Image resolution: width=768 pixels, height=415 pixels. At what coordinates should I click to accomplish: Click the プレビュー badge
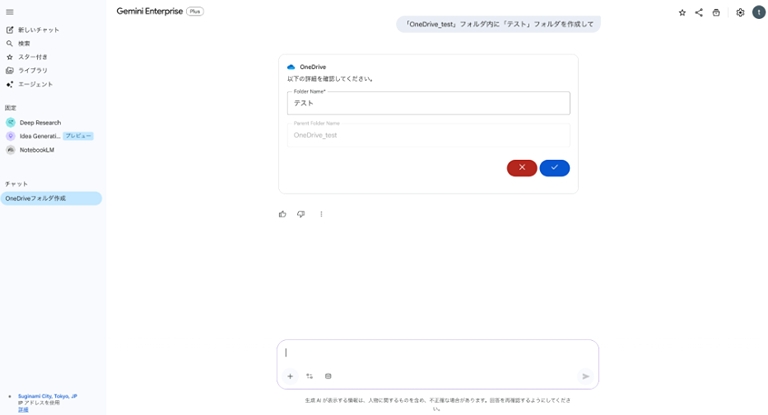pos(78,136)
